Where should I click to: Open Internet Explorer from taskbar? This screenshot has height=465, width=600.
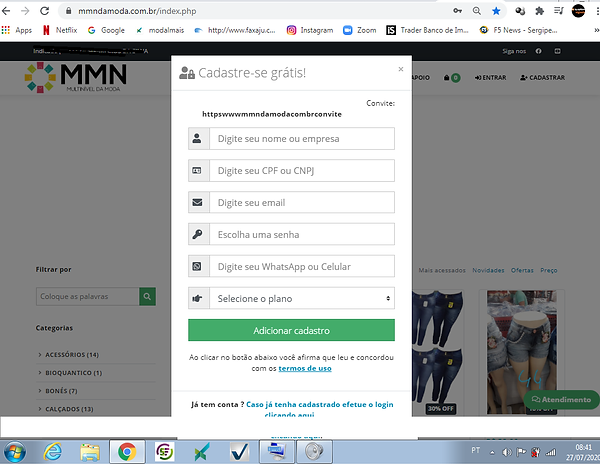(x=52, y=452)
